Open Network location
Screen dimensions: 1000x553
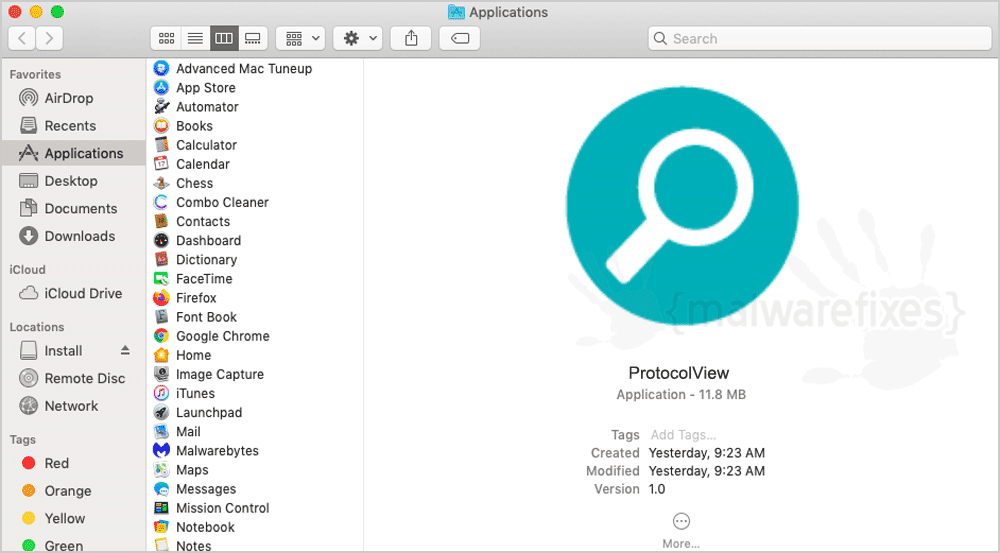click(x=73, y=406)
